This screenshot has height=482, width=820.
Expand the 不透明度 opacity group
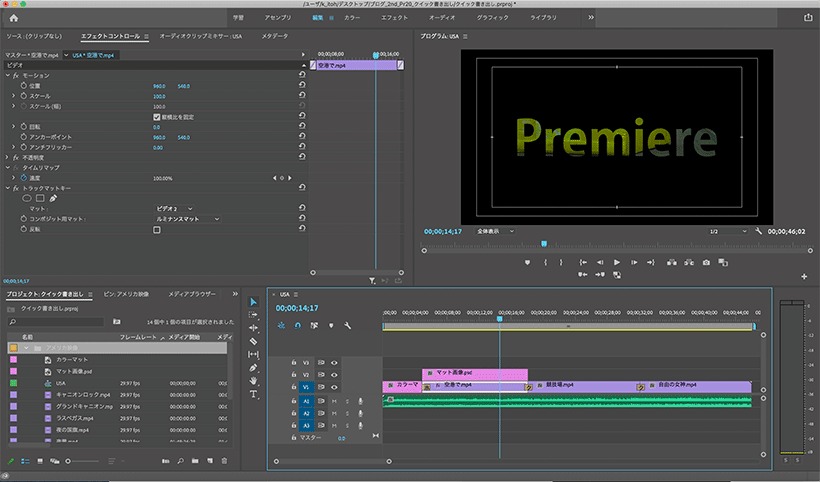[x=8, y=157]
